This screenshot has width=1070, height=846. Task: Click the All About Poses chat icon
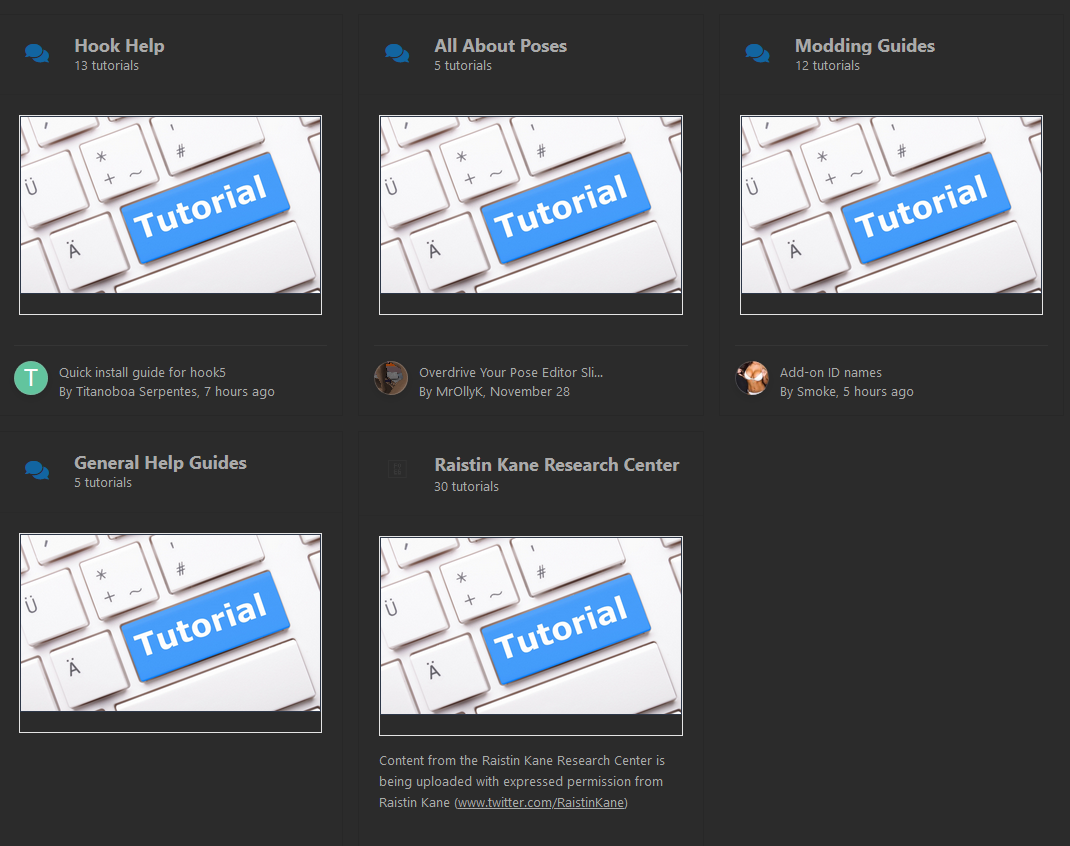click(397, 53)
